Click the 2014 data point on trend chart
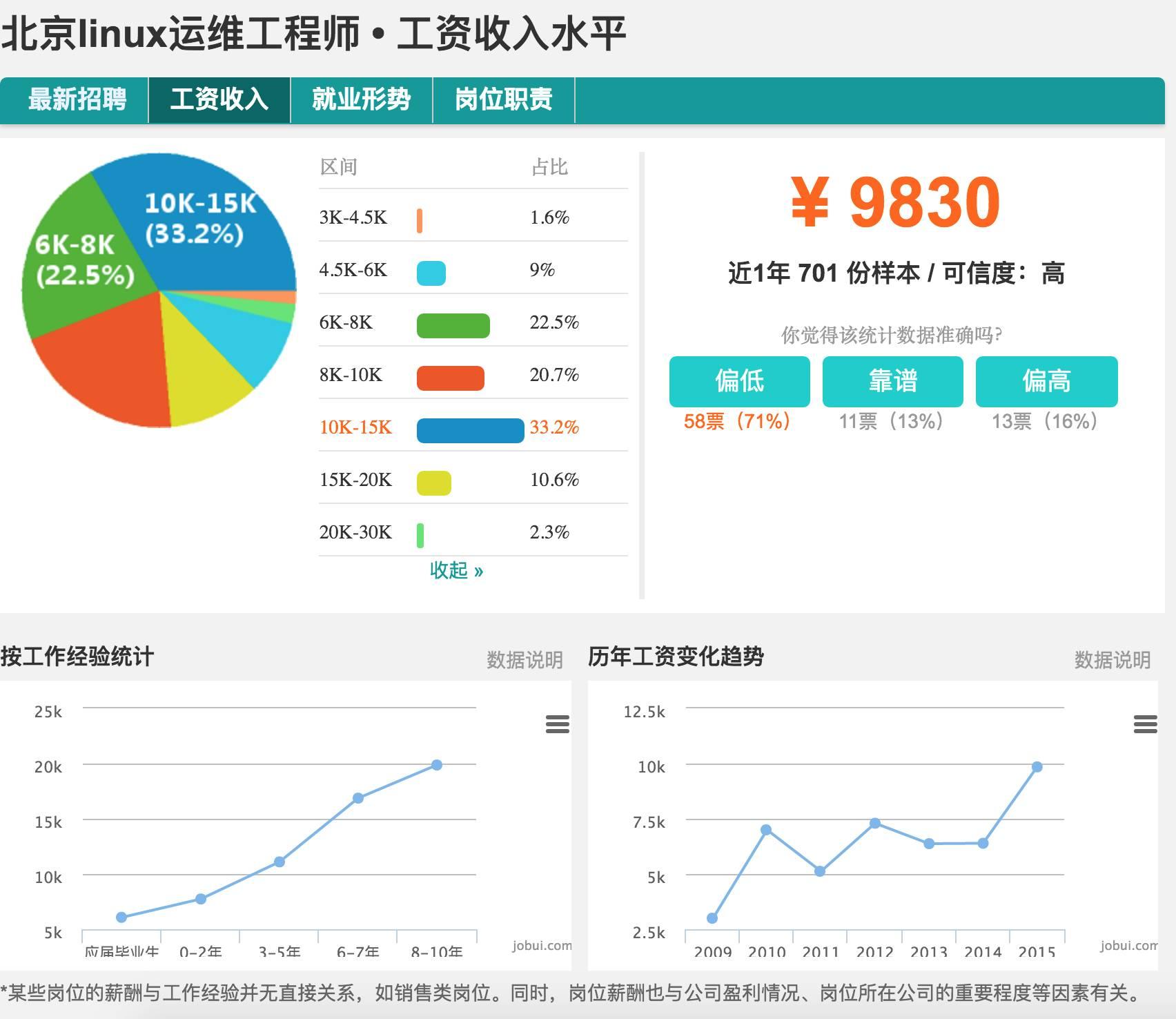1176x1019 pixels. (983, 843)
